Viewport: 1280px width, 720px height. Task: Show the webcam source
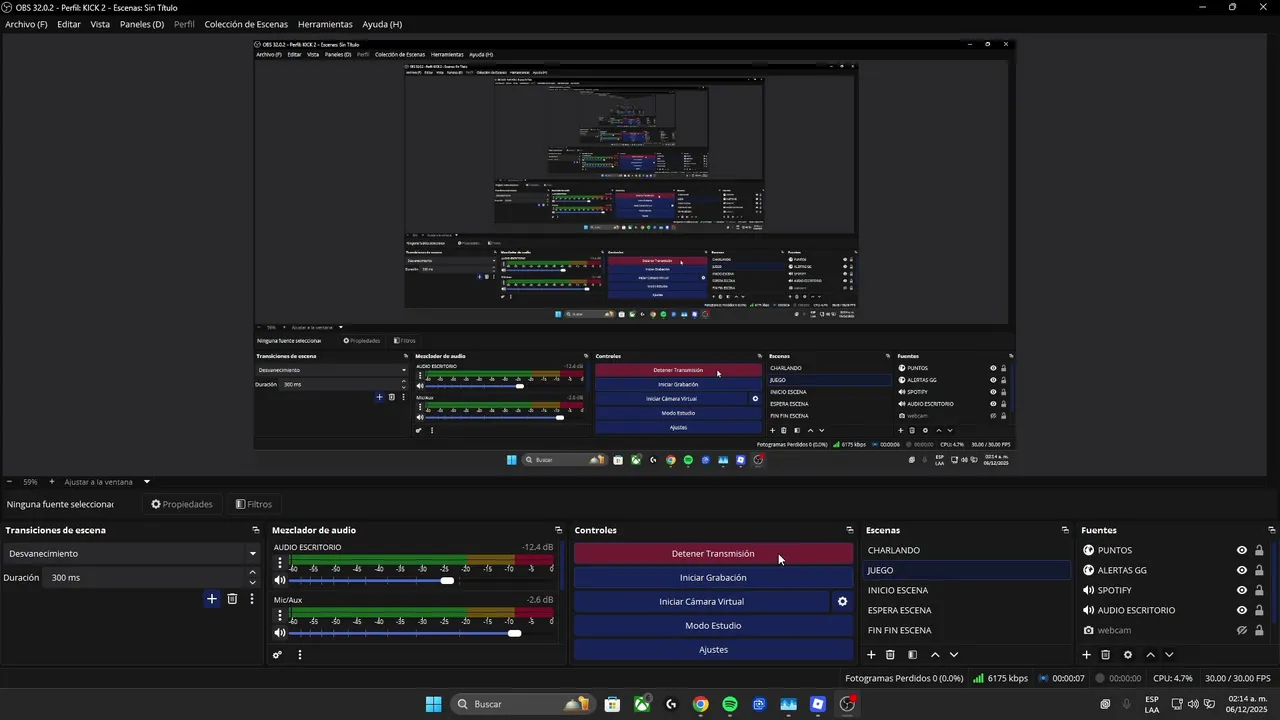pyautogui.click(x=1242, y=630)
